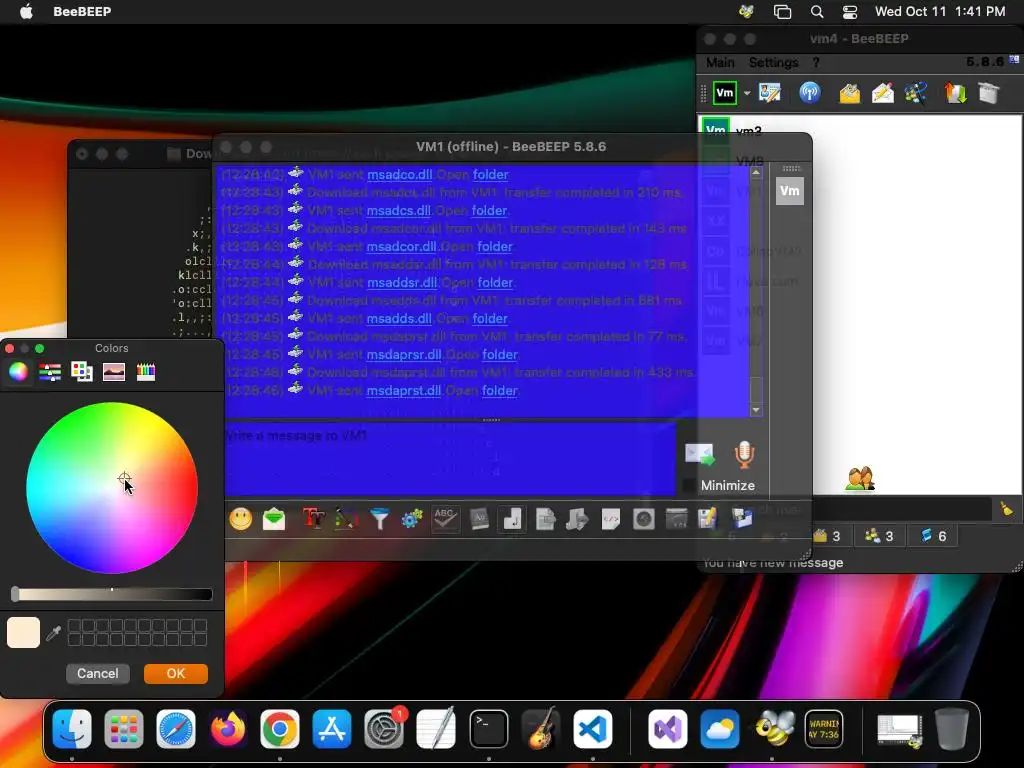The height and width of the screenshot is (768, 1024).
Task: Open file transfers up-down arrows icon
Action: 955,93
